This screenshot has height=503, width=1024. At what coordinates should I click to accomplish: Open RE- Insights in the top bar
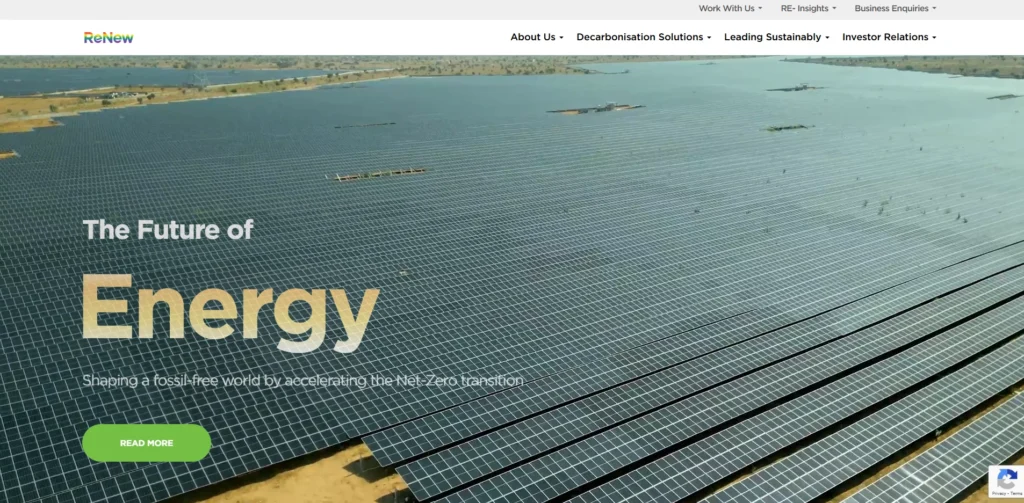804,8
